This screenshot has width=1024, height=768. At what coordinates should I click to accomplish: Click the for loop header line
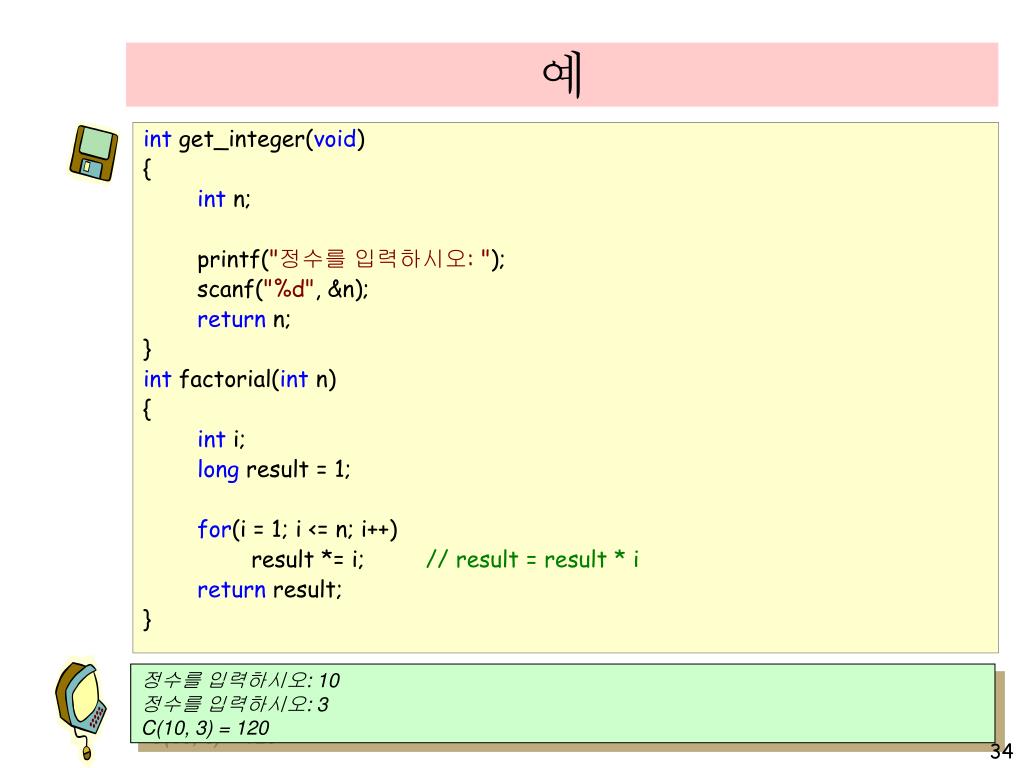pyautogui.click(x=297, y=530)
